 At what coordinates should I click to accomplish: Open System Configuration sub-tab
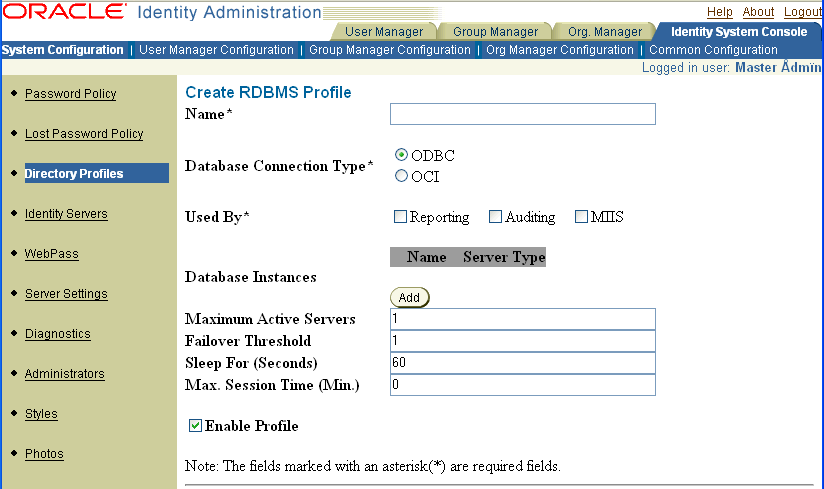click(62, 50)
